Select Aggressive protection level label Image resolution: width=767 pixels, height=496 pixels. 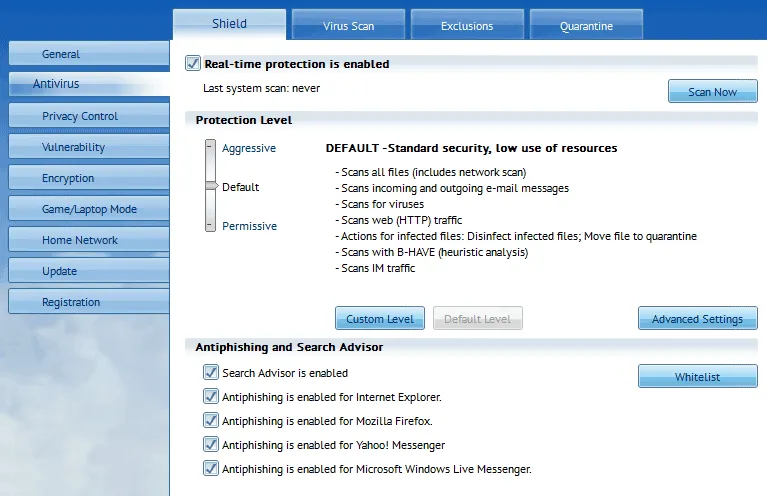point(249,148)
